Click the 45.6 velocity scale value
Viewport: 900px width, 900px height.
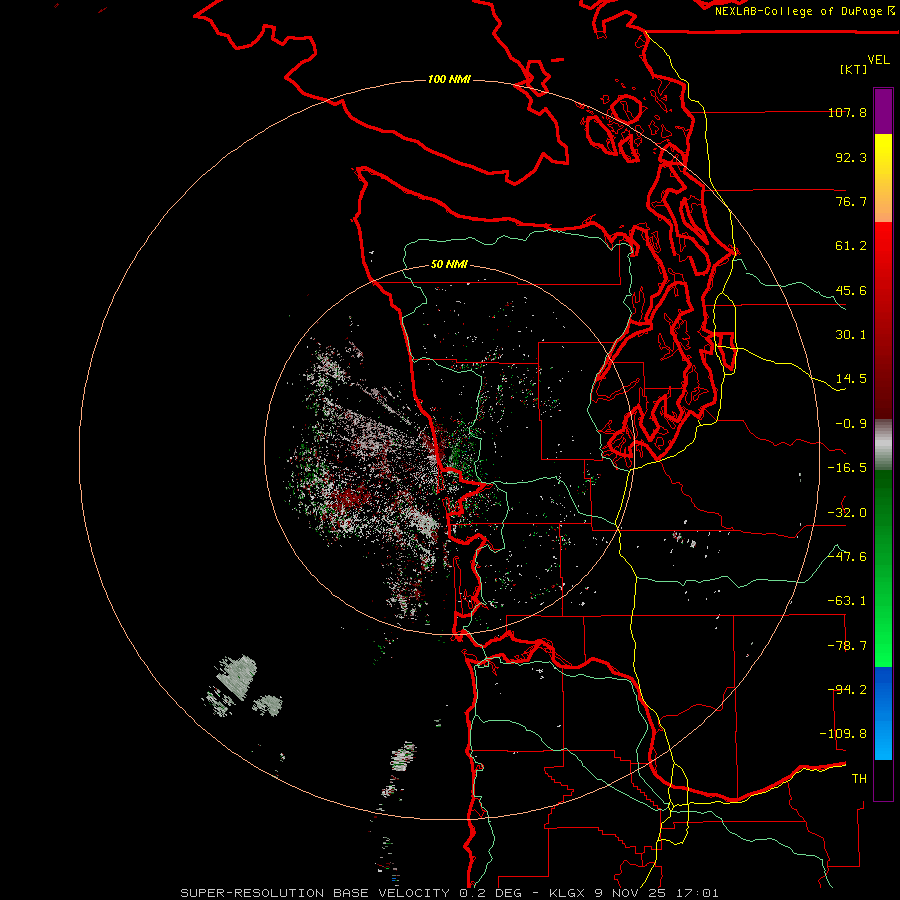851,290
